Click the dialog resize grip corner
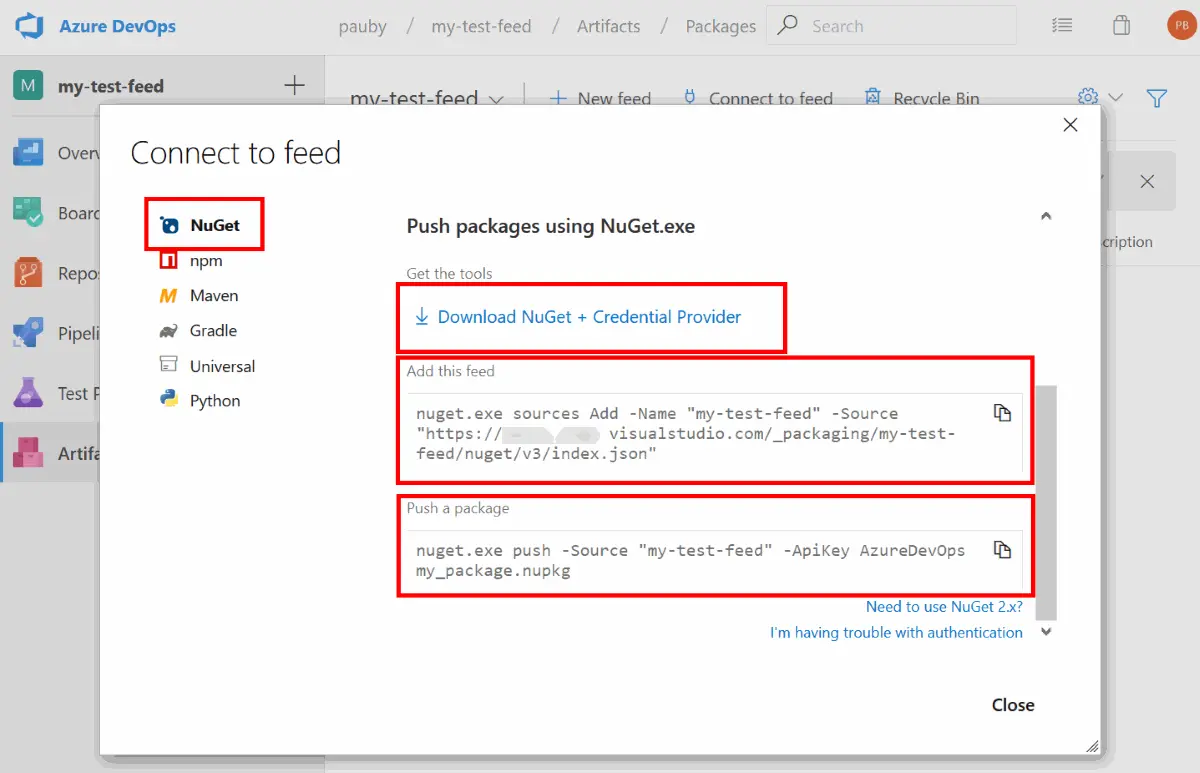The height and width of the screenshot is (773, 1200). 1092,745
